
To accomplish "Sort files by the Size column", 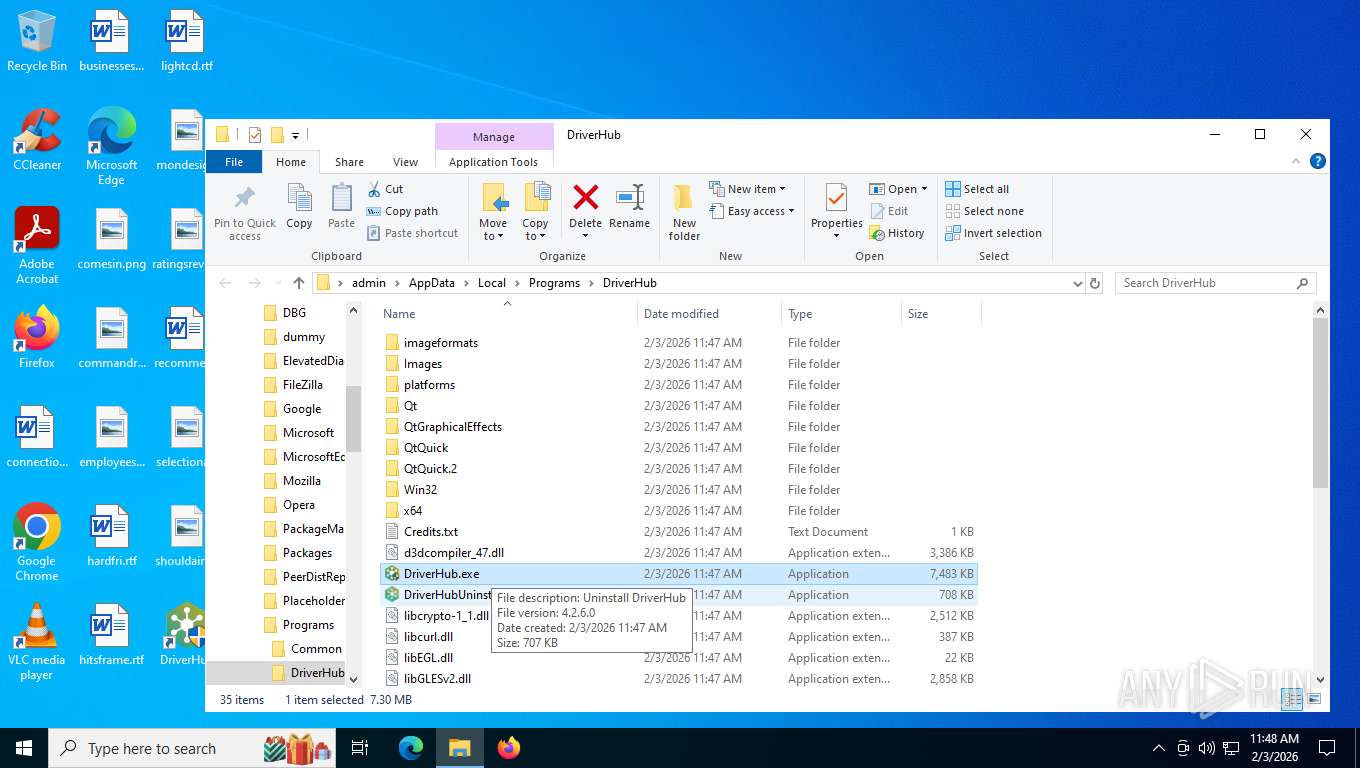I will click(941, 314).
